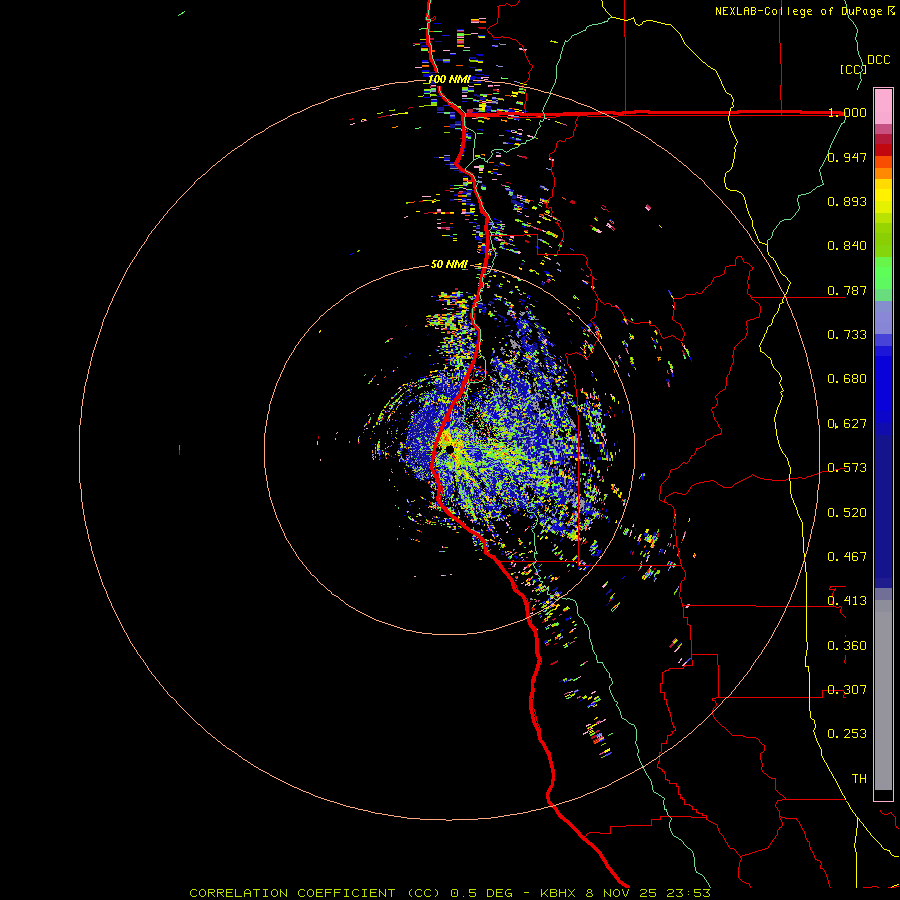This screenshot has width=900, height=900.
Task: Select the 0.520 scale value
Action: [847, 513]
